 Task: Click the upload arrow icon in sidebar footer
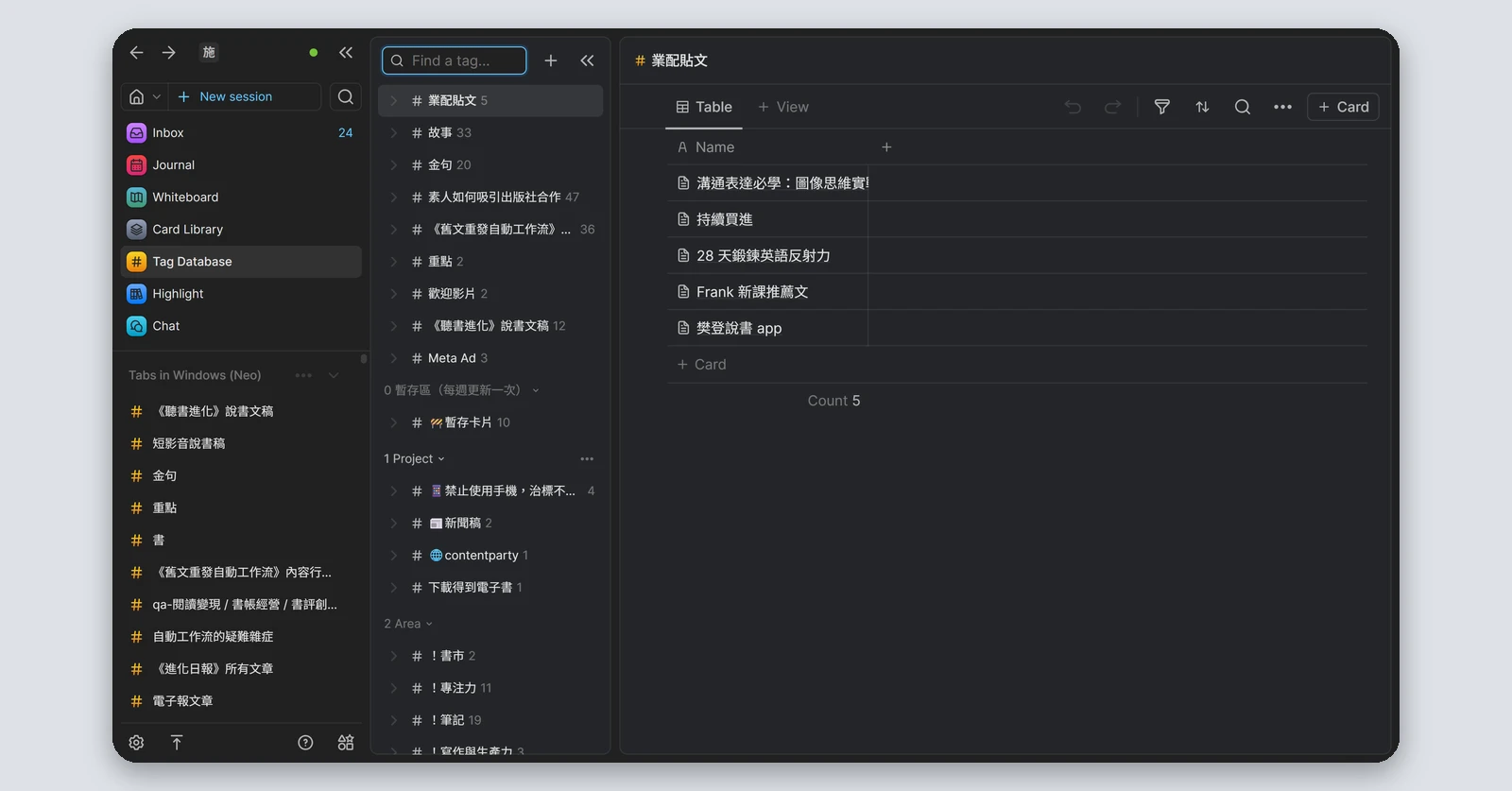(x=177, y=743)
